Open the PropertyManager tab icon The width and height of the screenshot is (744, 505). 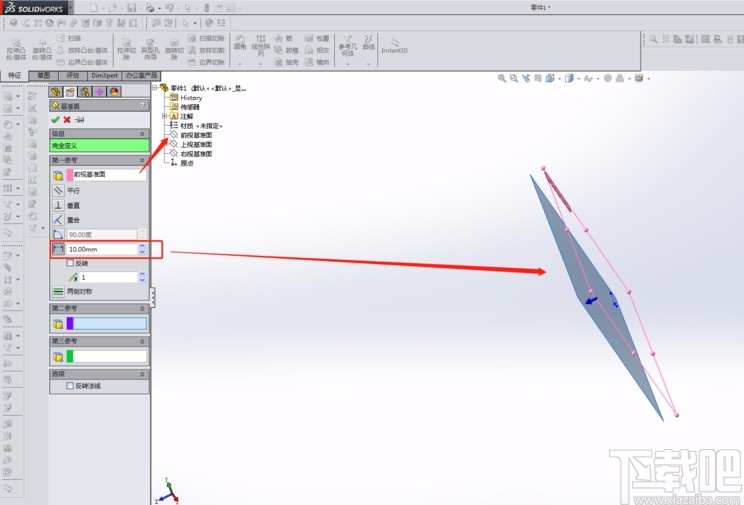70,92
